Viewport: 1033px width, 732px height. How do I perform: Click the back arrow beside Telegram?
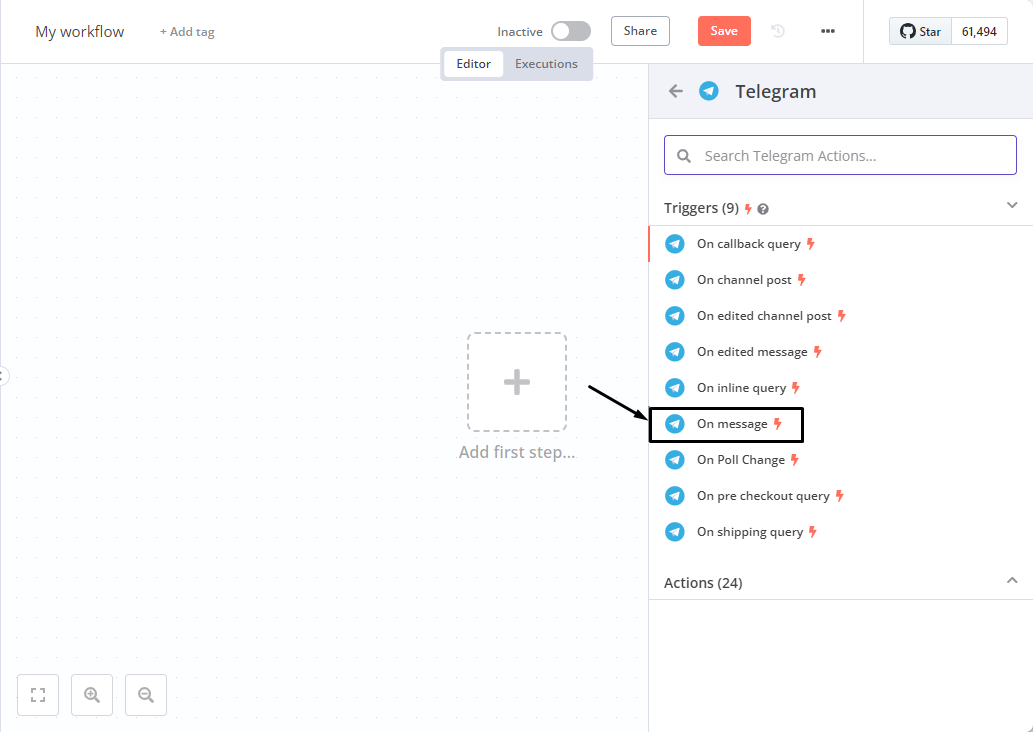click(676, 91)
